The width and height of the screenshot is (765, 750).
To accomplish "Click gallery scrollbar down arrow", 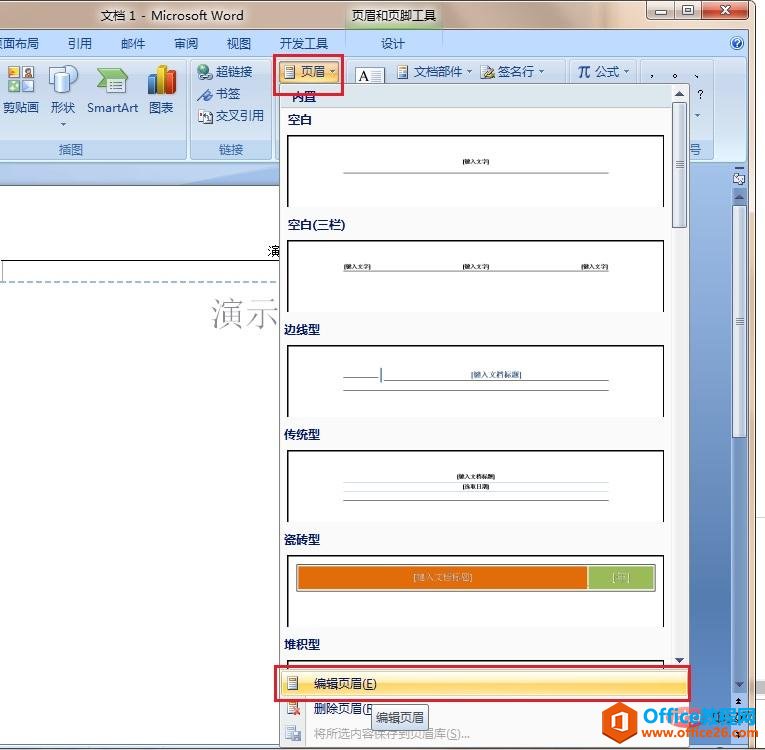I will point(679,660).
